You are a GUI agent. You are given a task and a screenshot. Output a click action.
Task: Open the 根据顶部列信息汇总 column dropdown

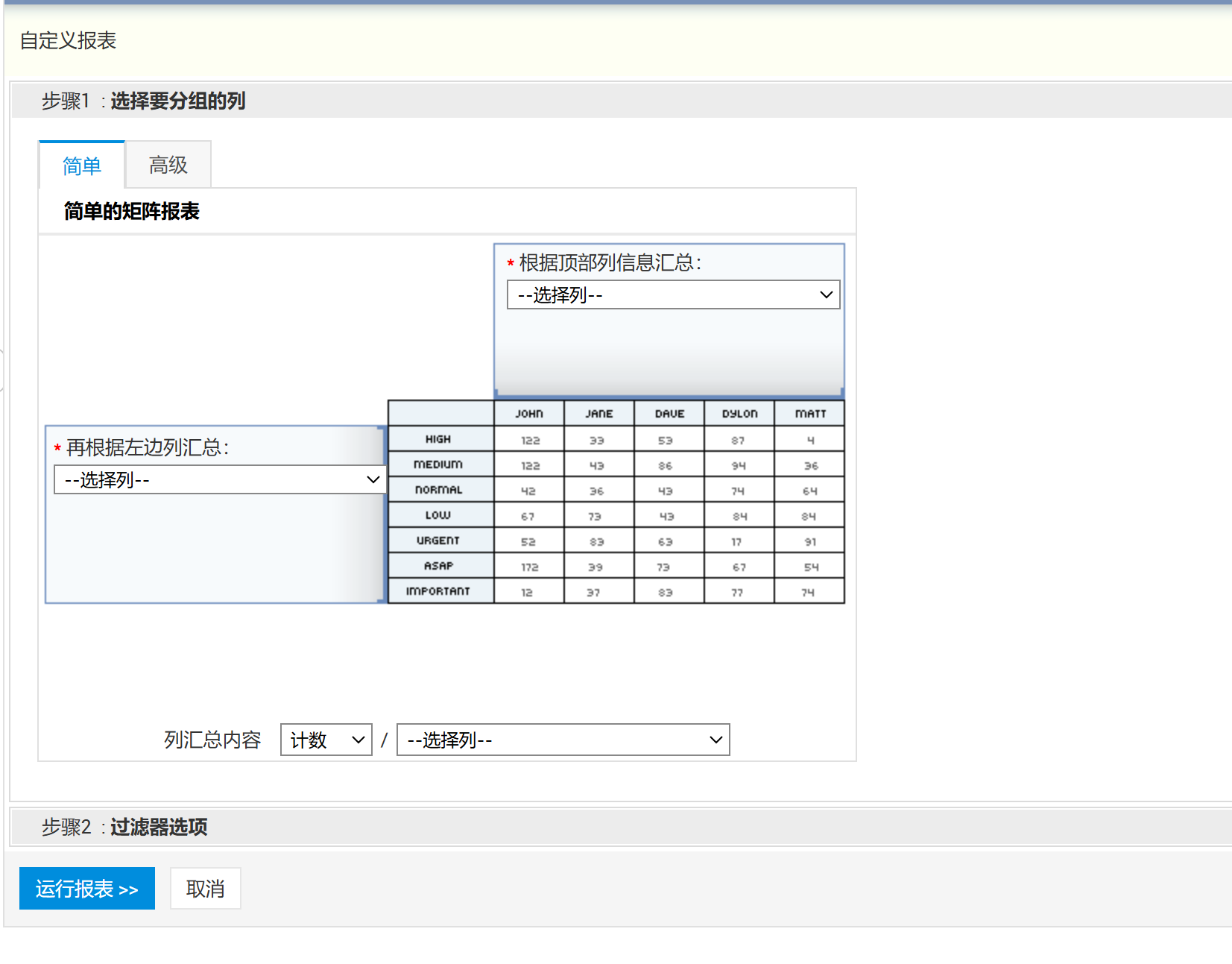673,295
